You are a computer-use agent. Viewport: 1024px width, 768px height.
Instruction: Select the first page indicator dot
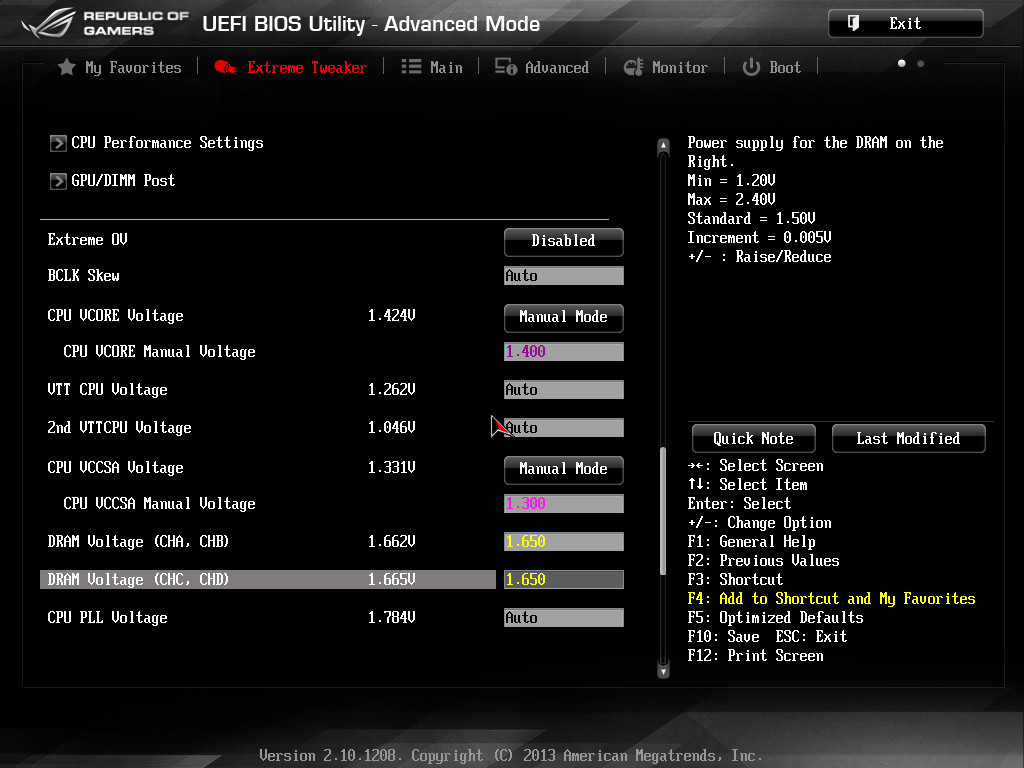click(x=902, y=63)
